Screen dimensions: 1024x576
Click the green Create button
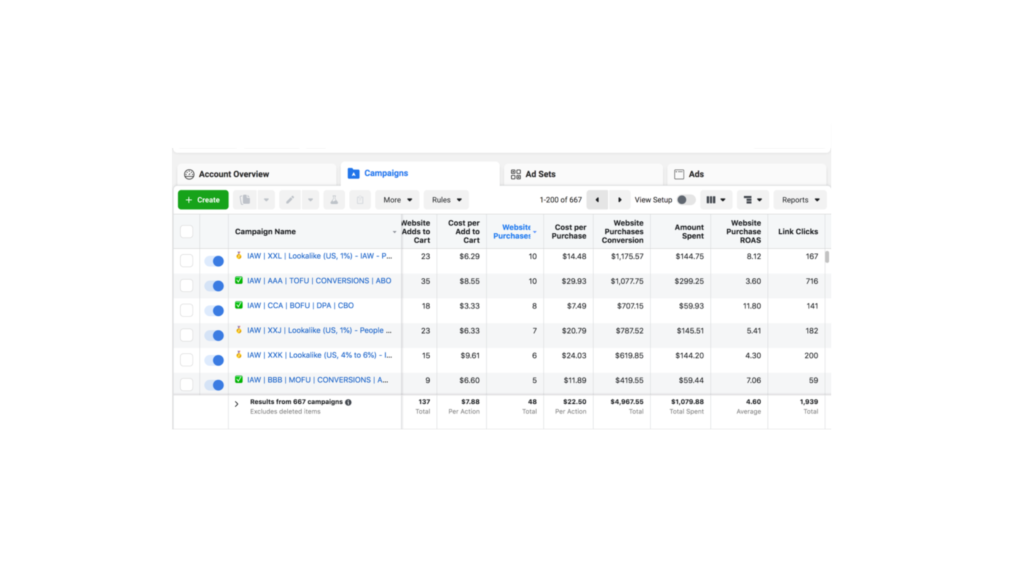[203, 200]
